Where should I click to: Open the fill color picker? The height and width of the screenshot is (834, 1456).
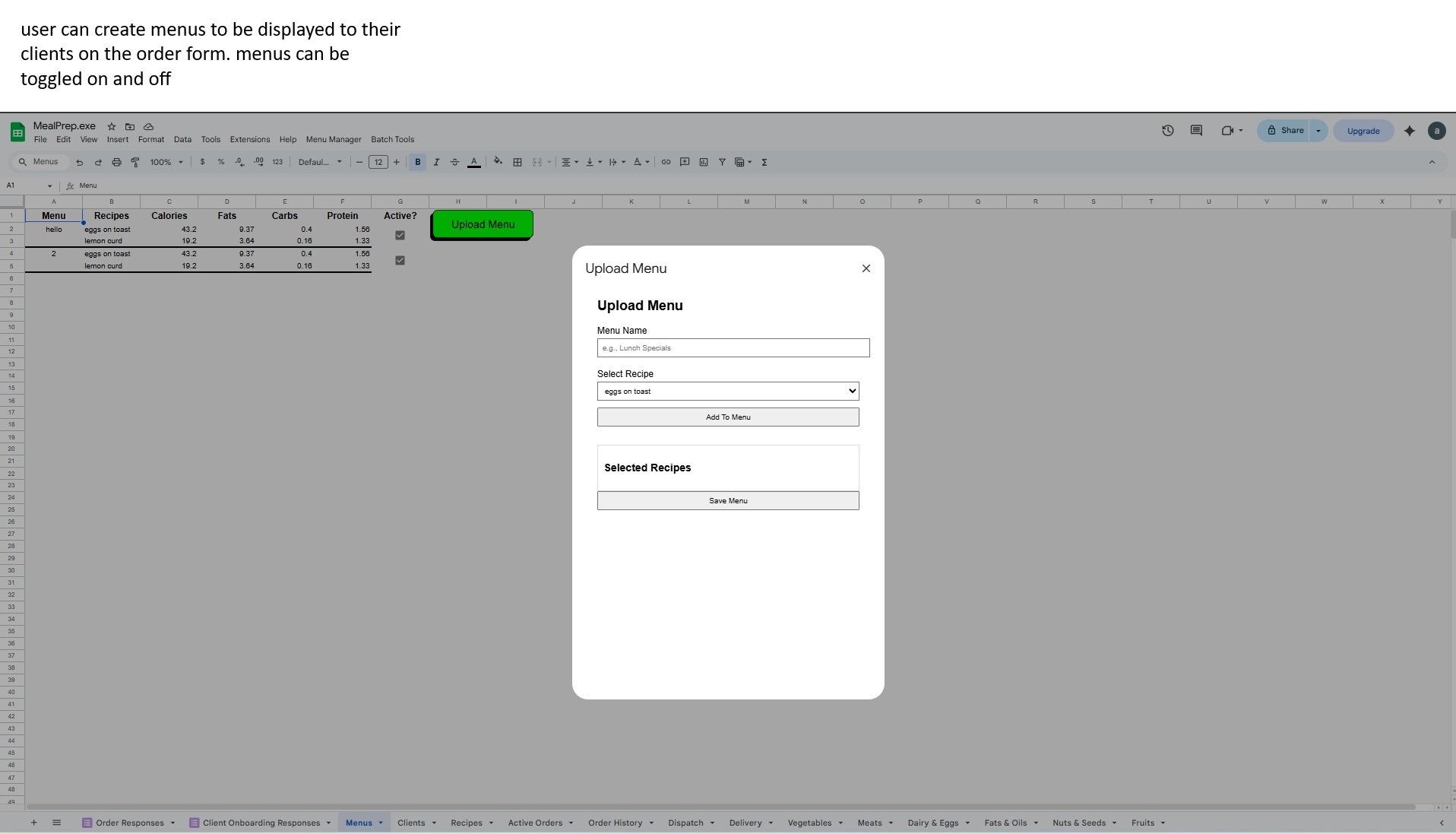[498, 161]
